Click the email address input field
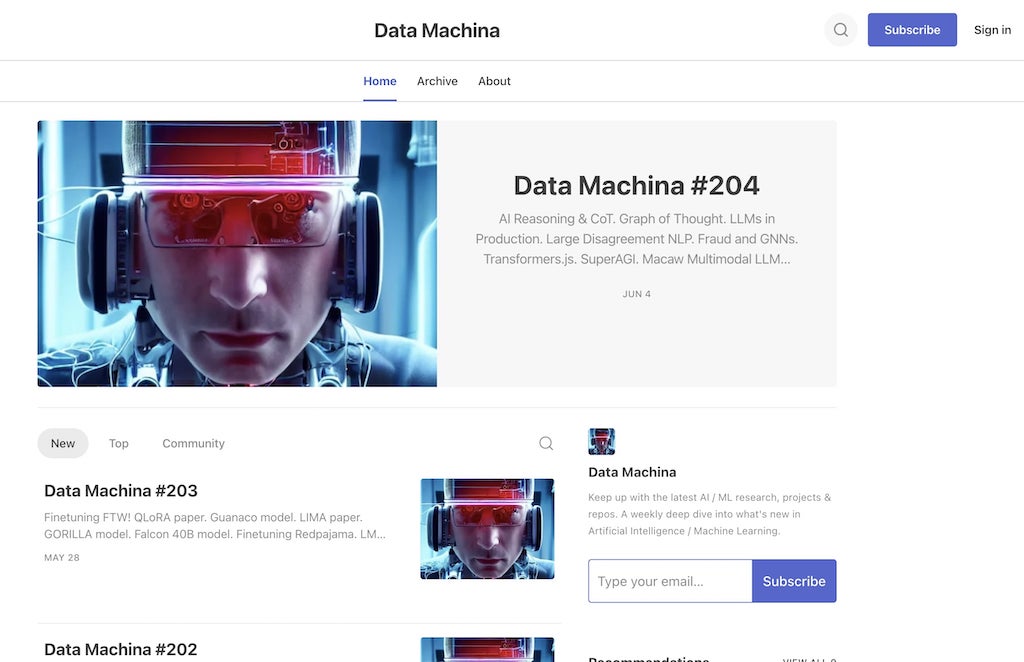The height and width of the screenshot is (662, 1024). [x=670, y=581]
